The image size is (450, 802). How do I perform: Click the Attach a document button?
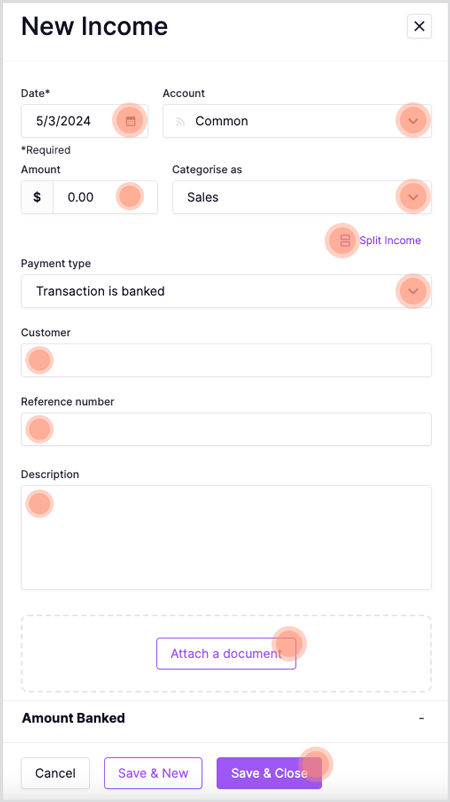pos(226,653)
